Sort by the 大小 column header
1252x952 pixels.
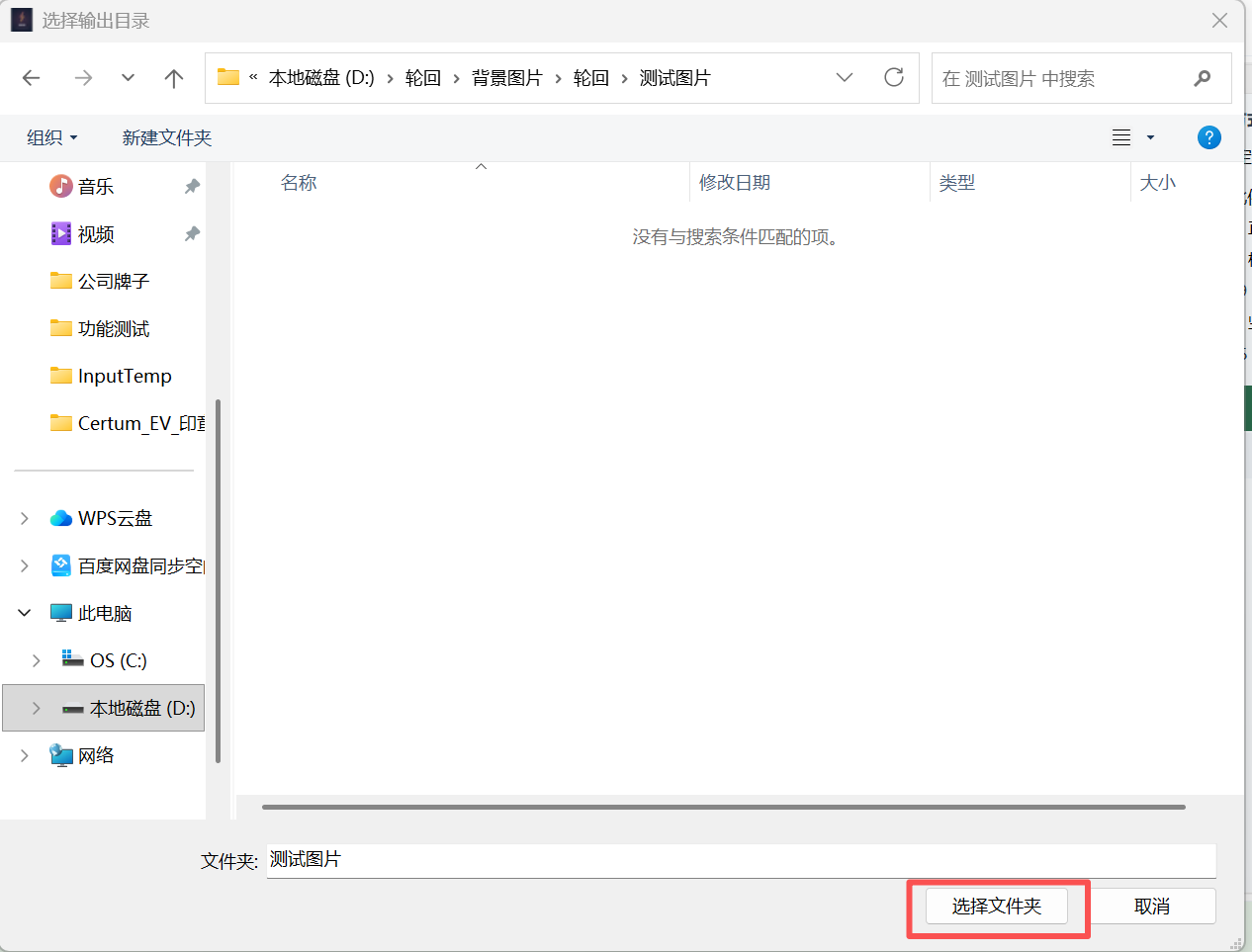coord(1158,183)
